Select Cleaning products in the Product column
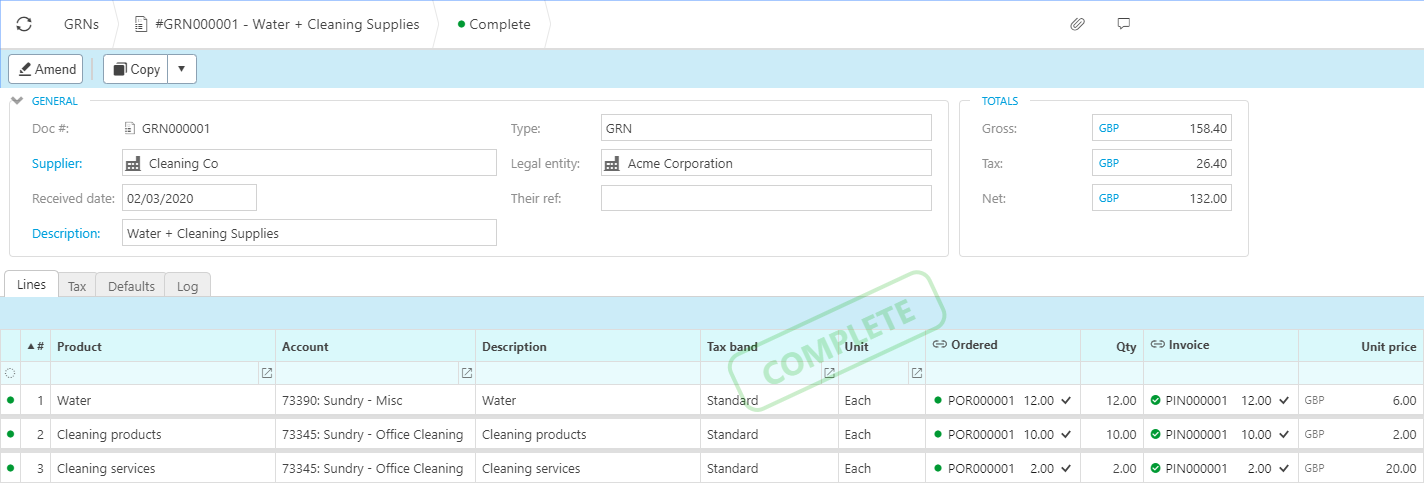The width and height of the screenshot is (1424, 483). click(x=163, y=434)
